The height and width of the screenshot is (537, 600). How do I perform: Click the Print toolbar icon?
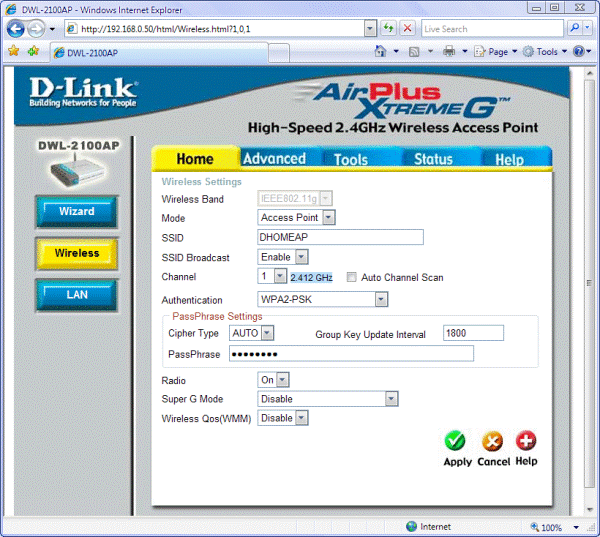coord(449,51)
